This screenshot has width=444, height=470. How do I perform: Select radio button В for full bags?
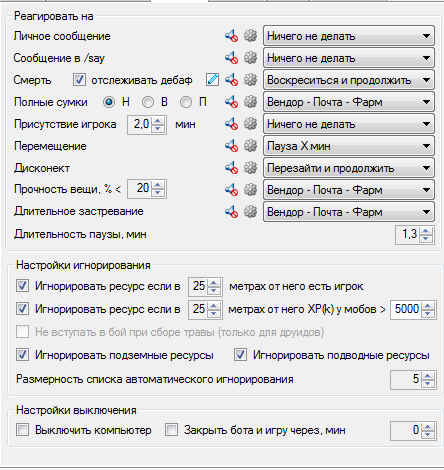click(148, 102)
